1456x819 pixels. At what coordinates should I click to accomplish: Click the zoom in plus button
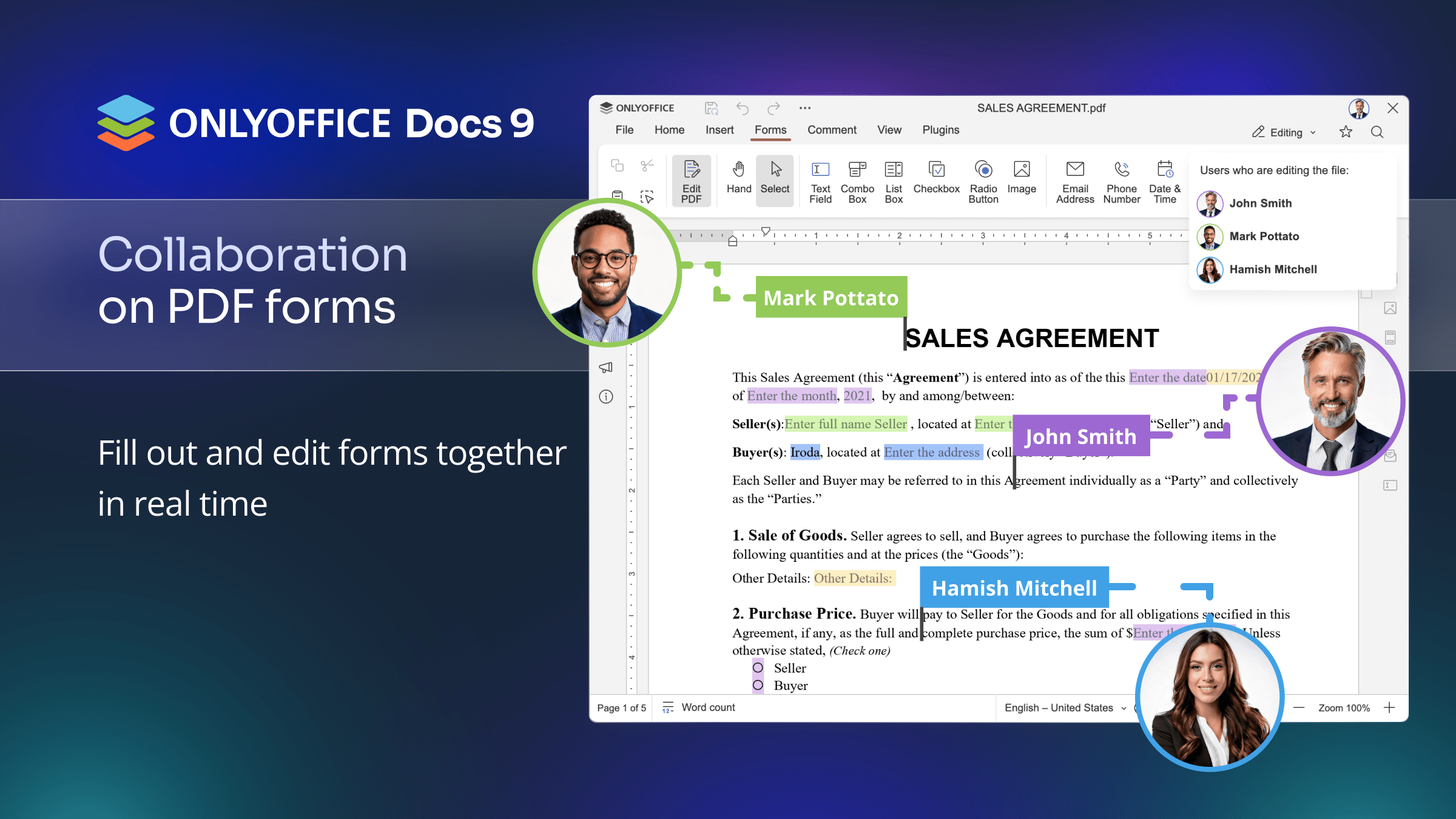click(1389, 708)
